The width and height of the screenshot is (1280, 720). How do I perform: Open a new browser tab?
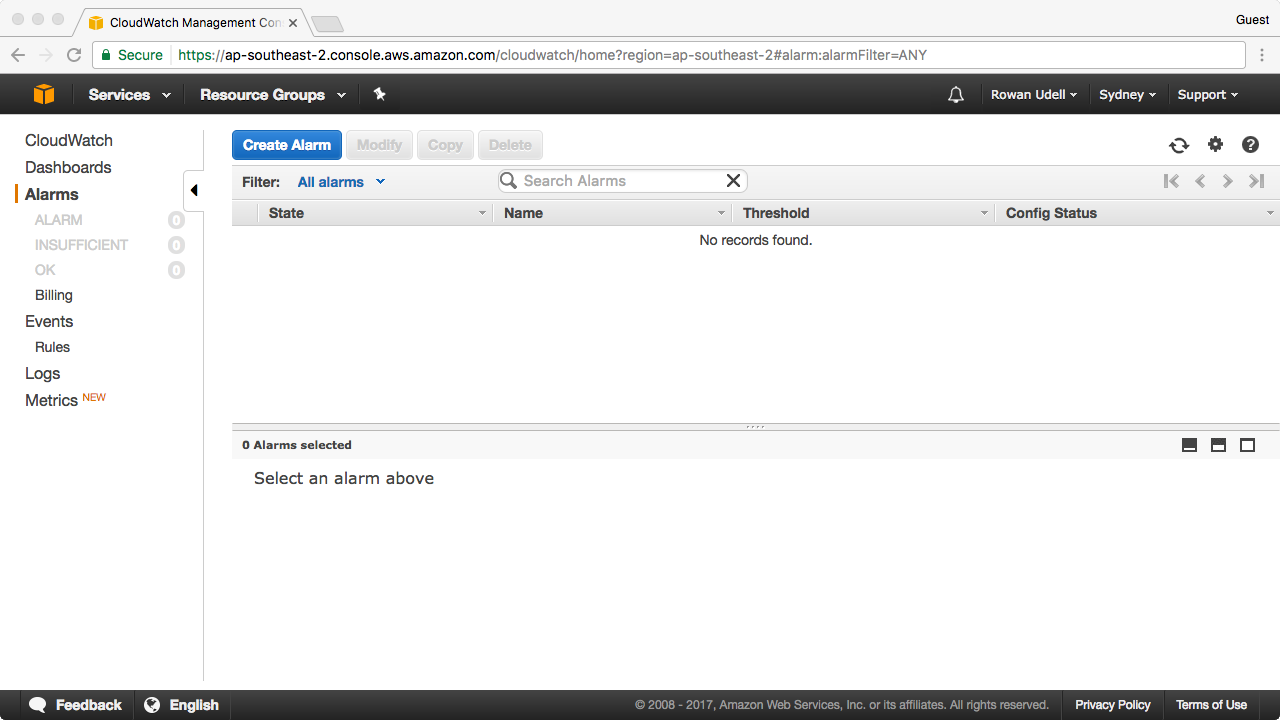pos(327,23)
